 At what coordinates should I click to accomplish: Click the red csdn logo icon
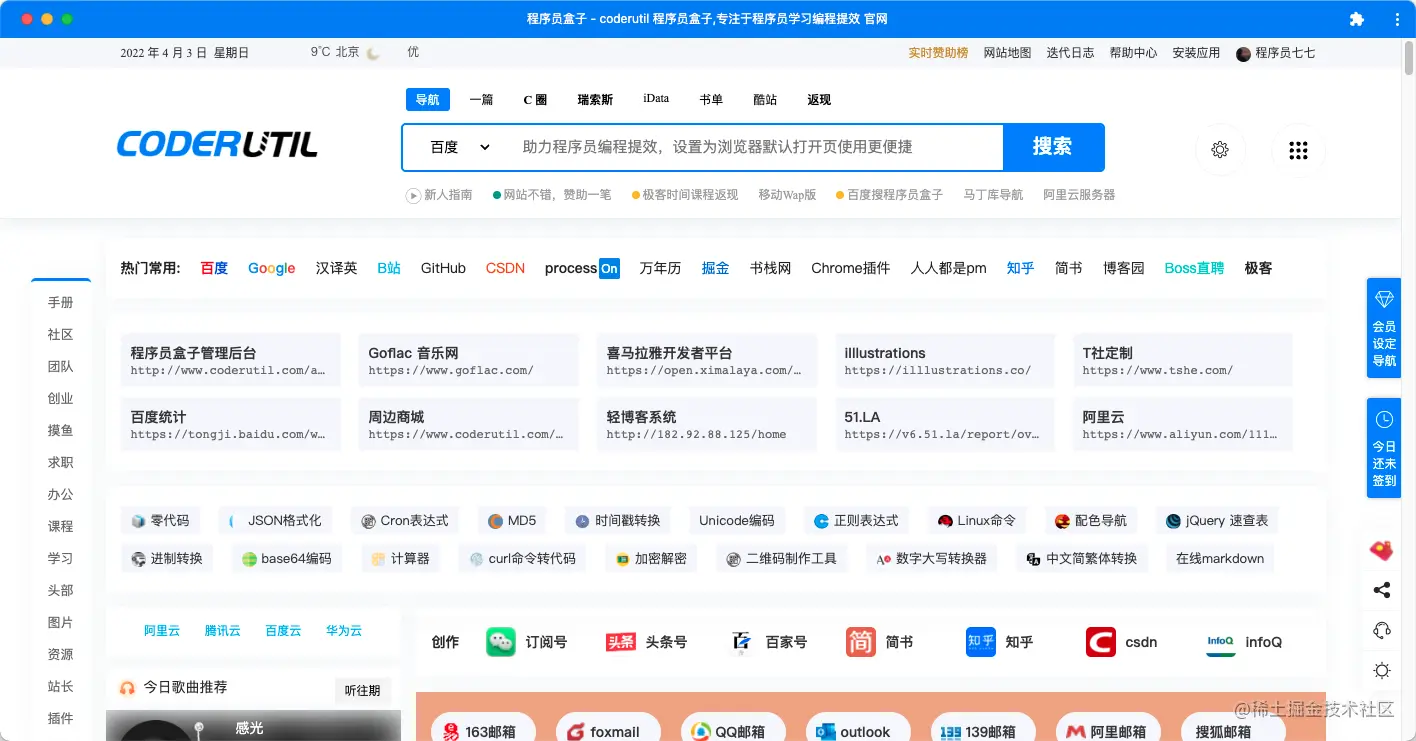[x=1101, y=642]
